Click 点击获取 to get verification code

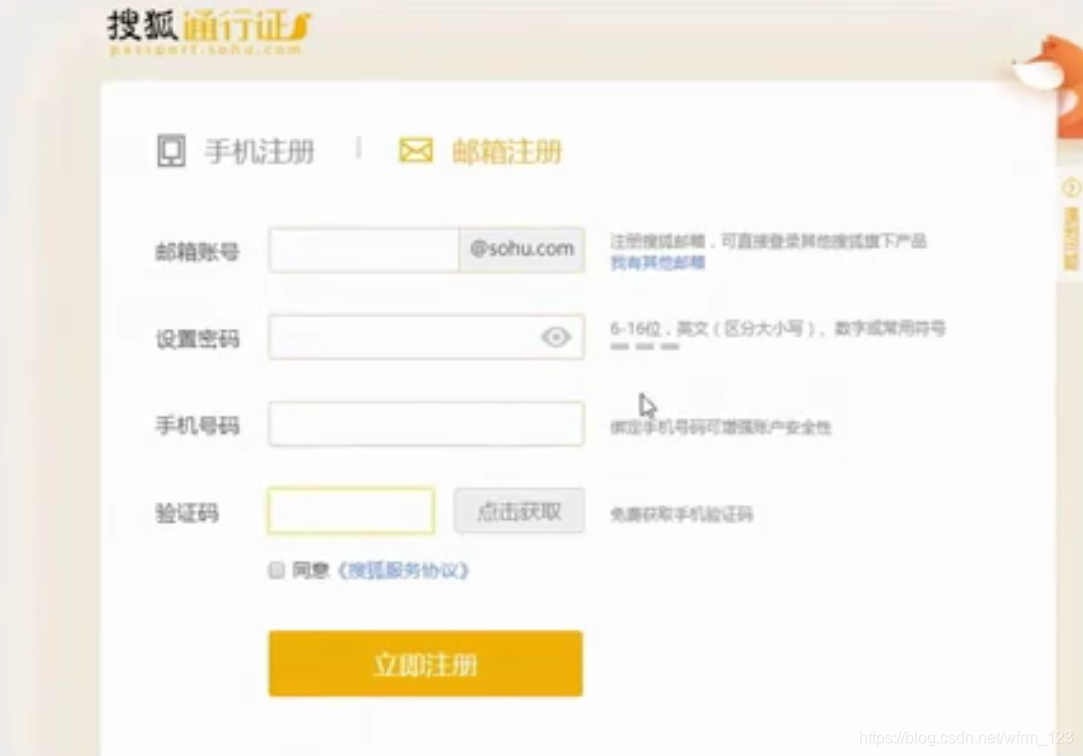pyautogui.click(x=519, y=511)
